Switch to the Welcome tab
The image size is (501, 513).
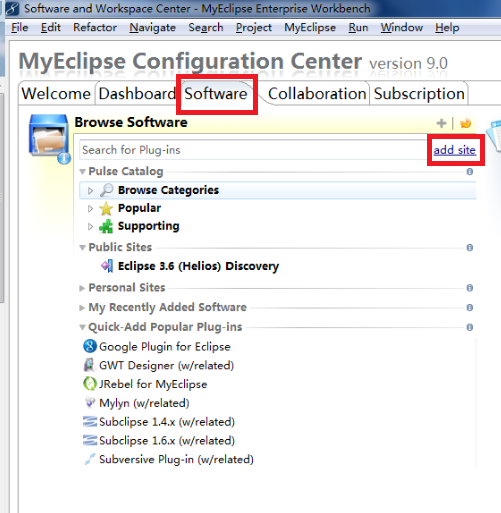coord(56,93)
